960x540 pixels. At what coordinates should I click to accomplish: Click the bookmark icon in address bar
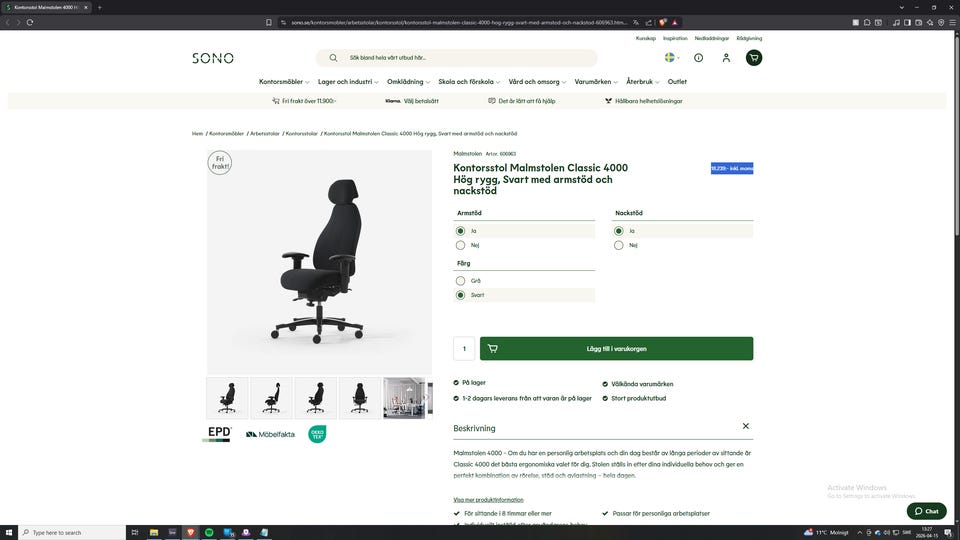269,22
